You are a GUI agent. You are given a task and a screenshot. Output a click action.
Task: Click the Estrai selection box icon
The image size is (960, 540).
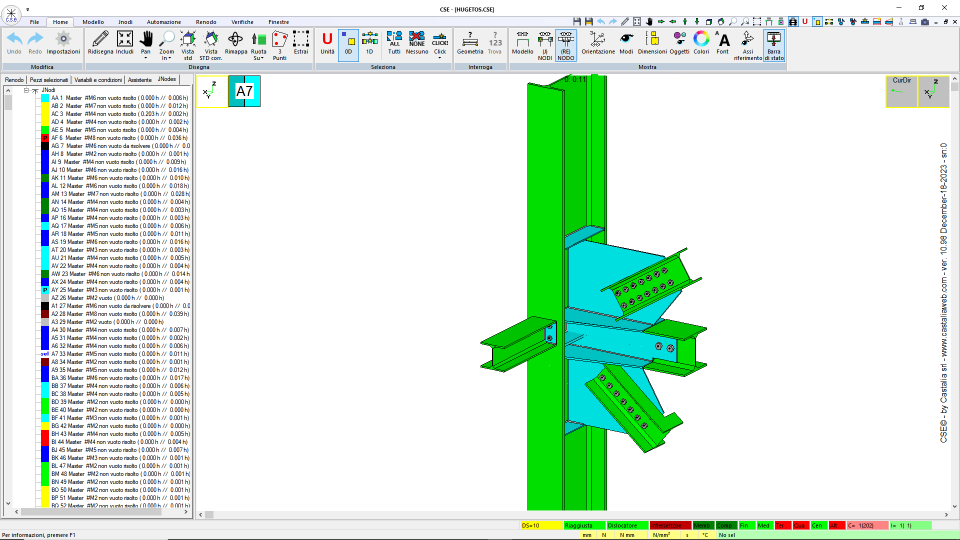pos(301,40)
